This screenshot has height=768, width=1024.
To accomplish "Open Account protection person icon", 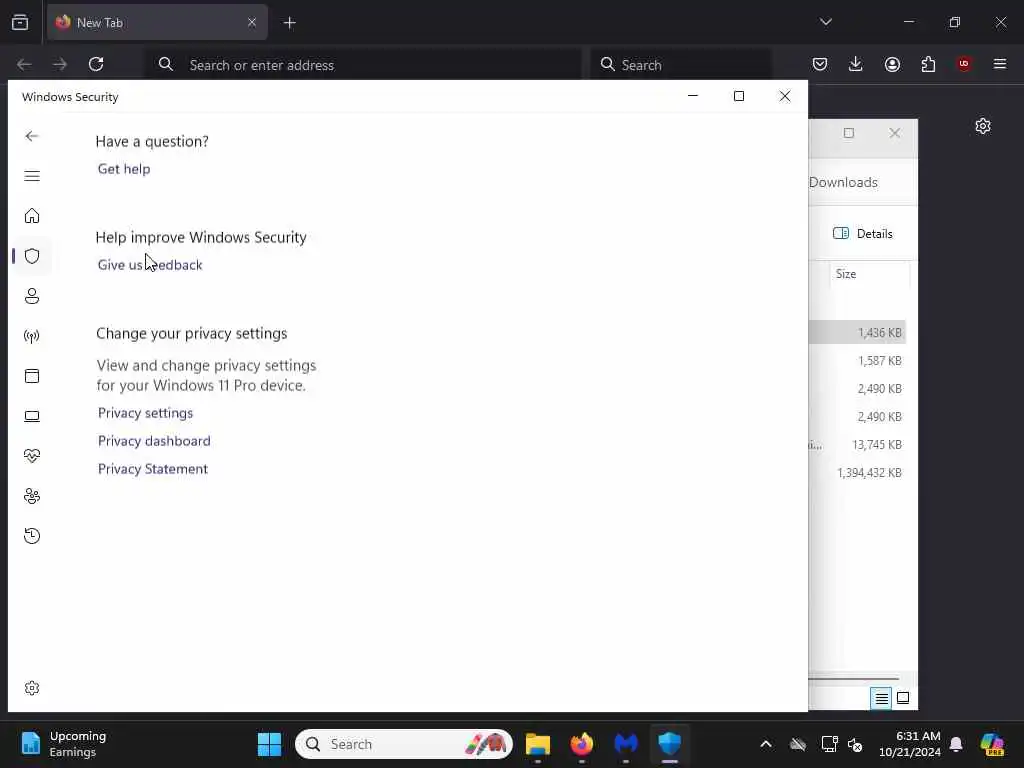I will [x=31, y=296].
